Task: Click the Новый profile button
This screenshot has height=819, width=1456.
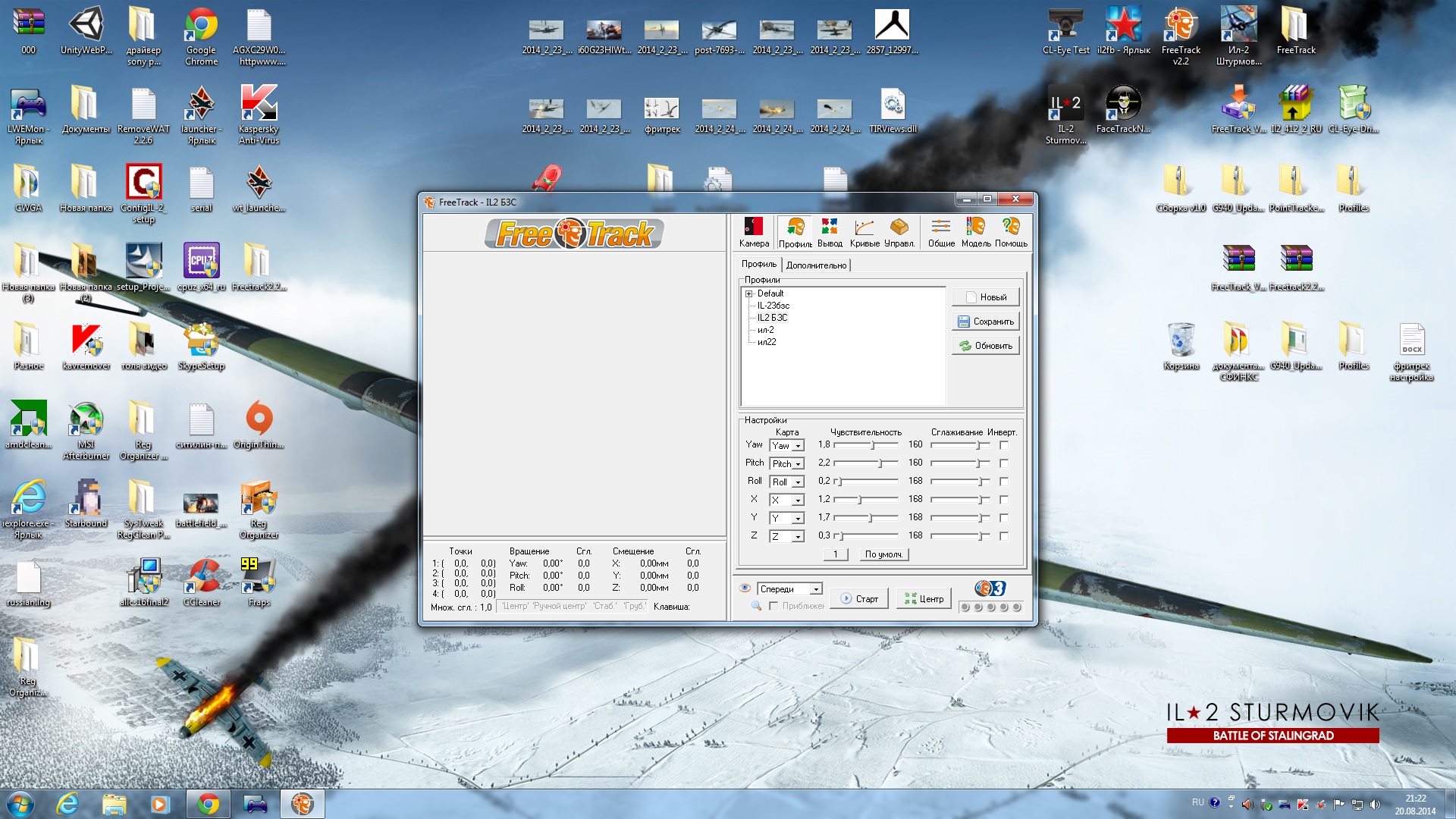Action: [985, 297]
